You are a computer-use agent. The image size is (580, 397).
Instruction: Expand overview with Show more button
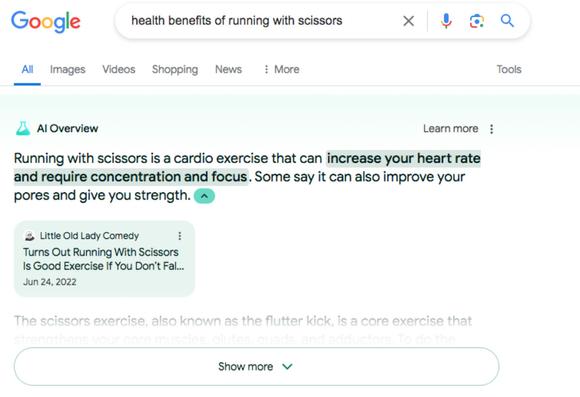click(256, 367)
